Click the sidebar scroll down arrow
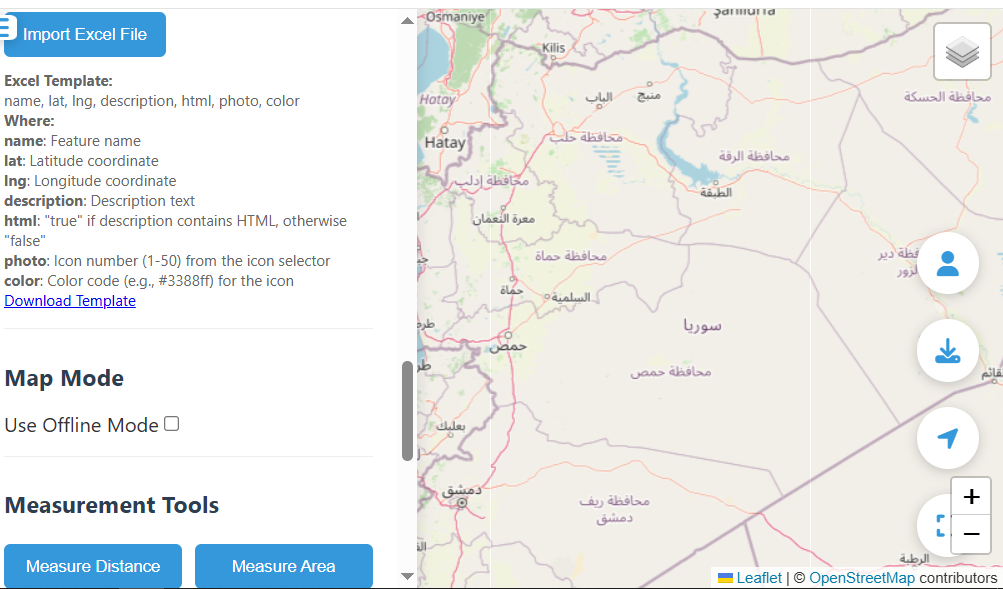The image size is (1003, 589). (407, 576)
